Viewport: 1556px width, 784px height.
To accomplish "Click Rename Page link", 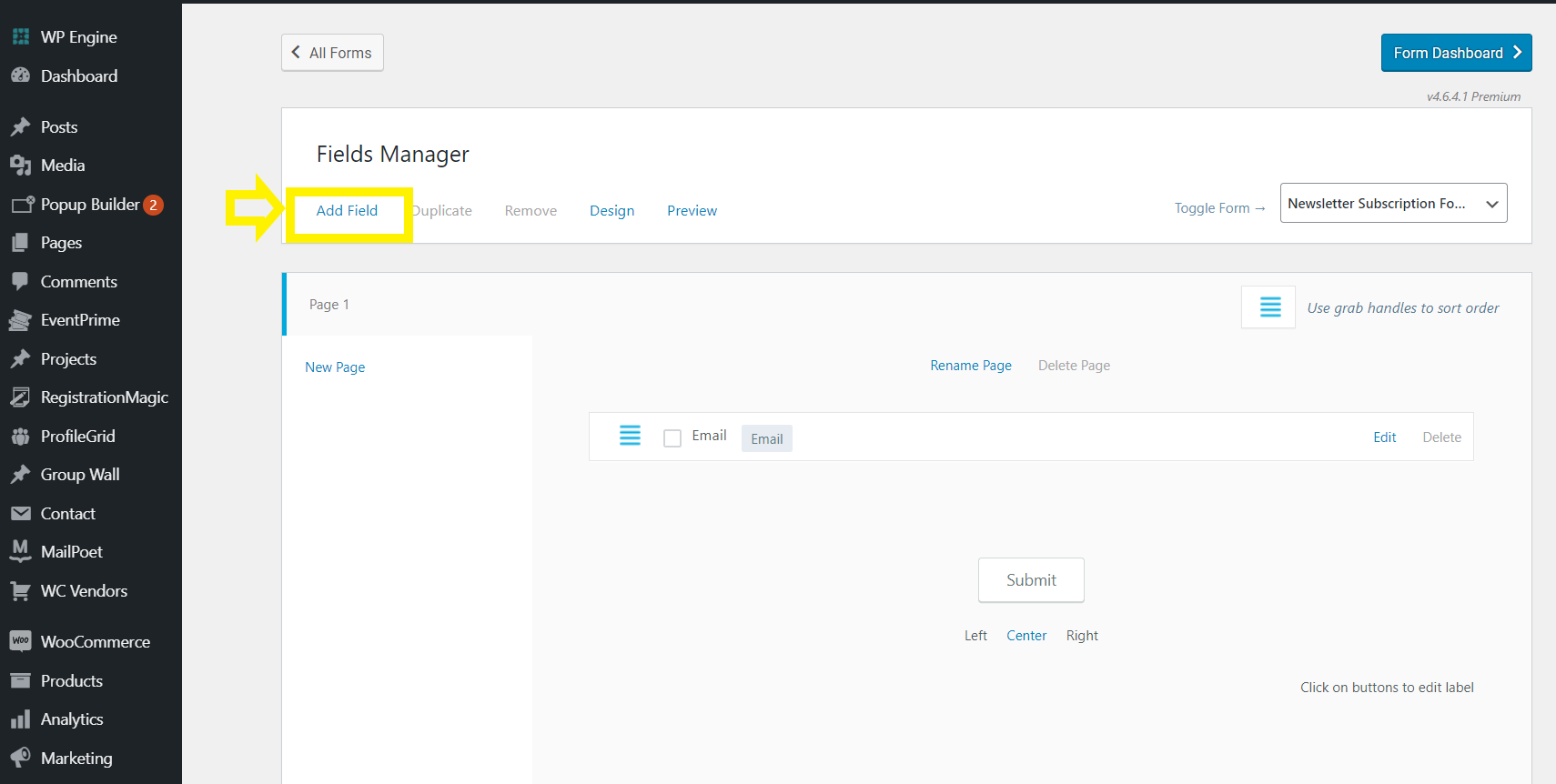I will [x=970, y=366].
